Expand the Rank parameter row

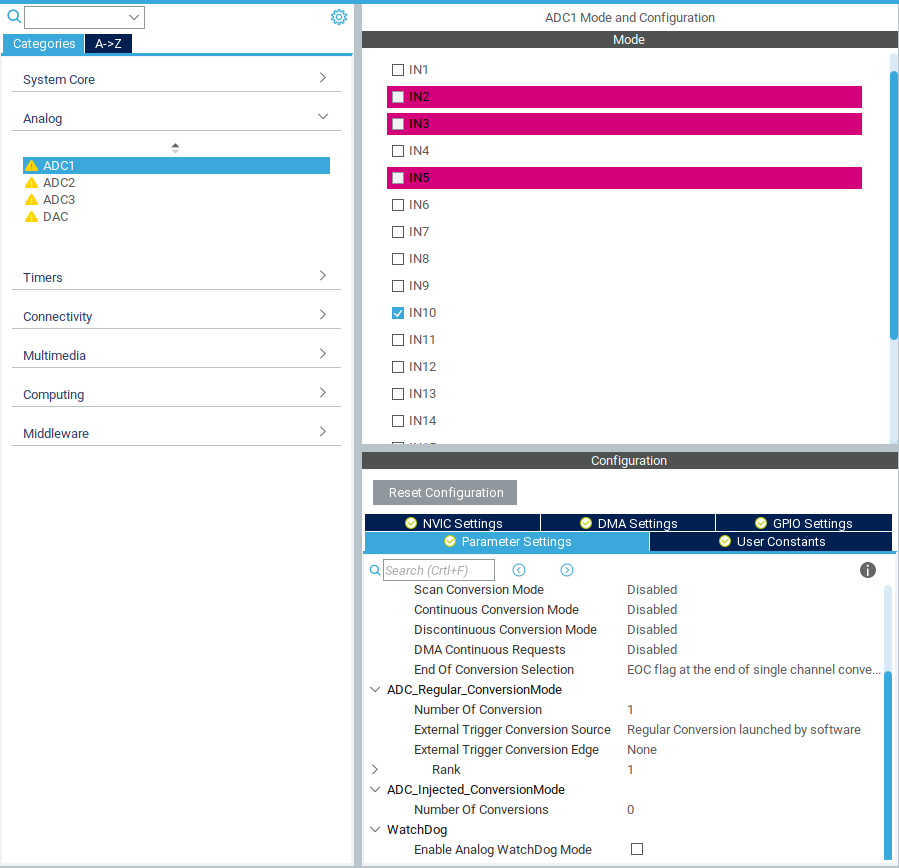click(375, 769)
